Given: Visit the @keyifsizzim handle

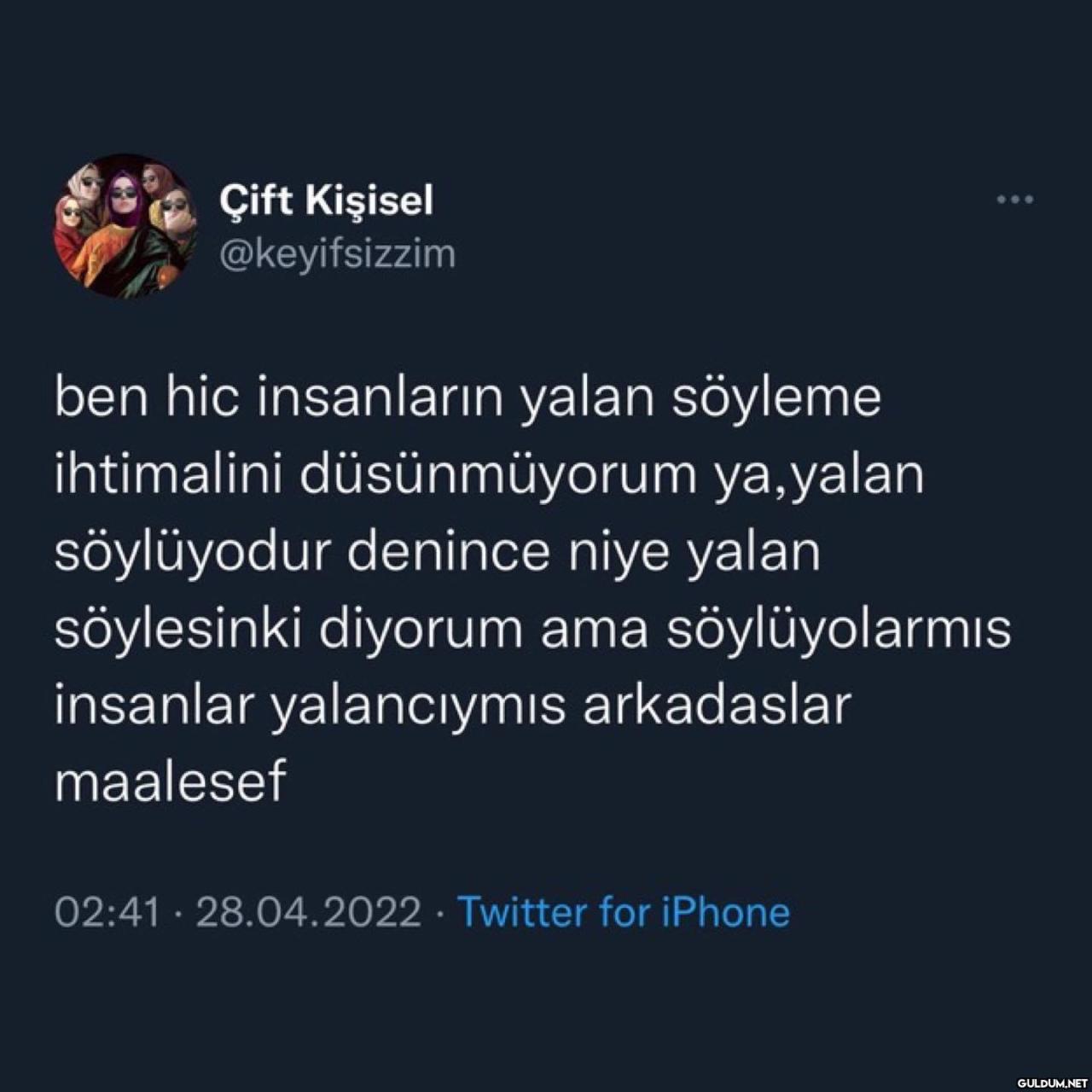Looking at the screenshot, I should tap(338, 253).
